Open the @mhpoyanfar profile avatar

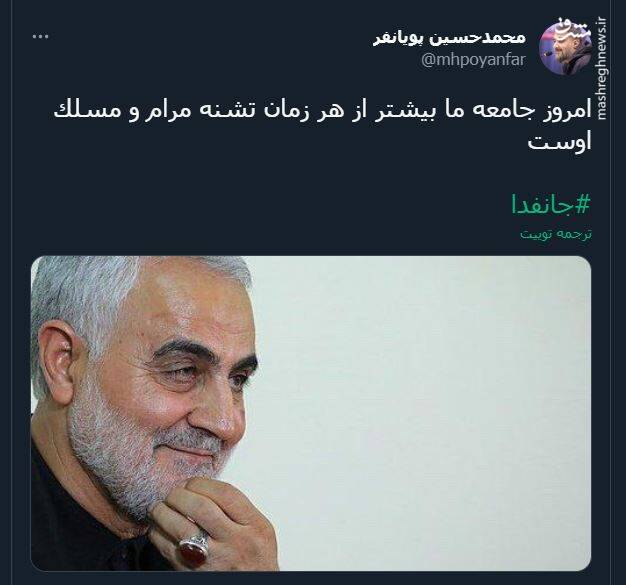point(565,48)
